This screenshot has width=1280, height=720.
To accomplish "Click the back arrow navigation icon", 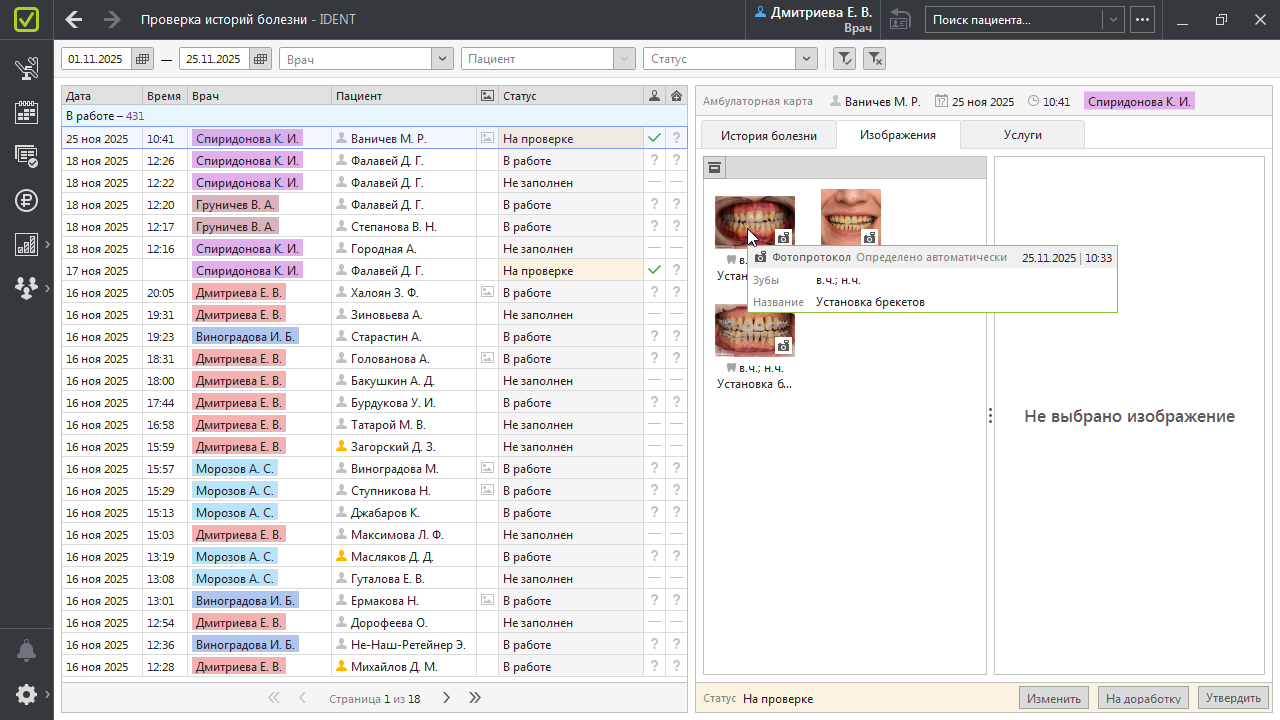I will point(74,20).
